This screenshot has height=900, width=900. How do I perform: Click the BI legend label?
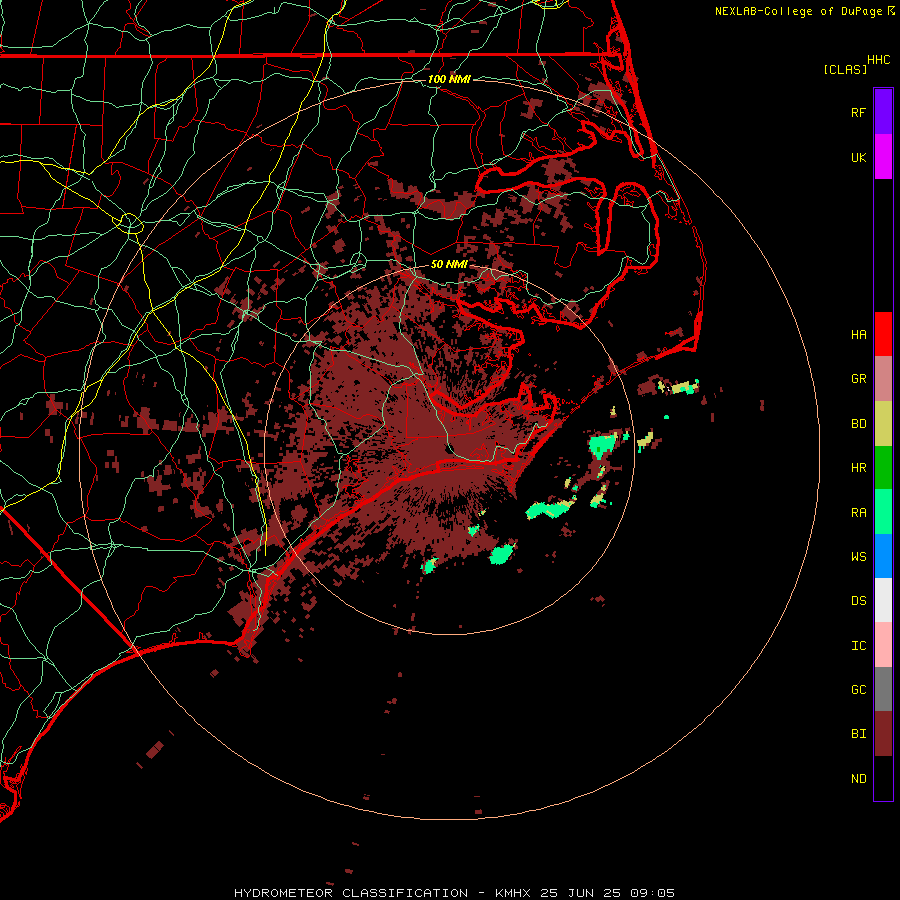pos(859,734)
